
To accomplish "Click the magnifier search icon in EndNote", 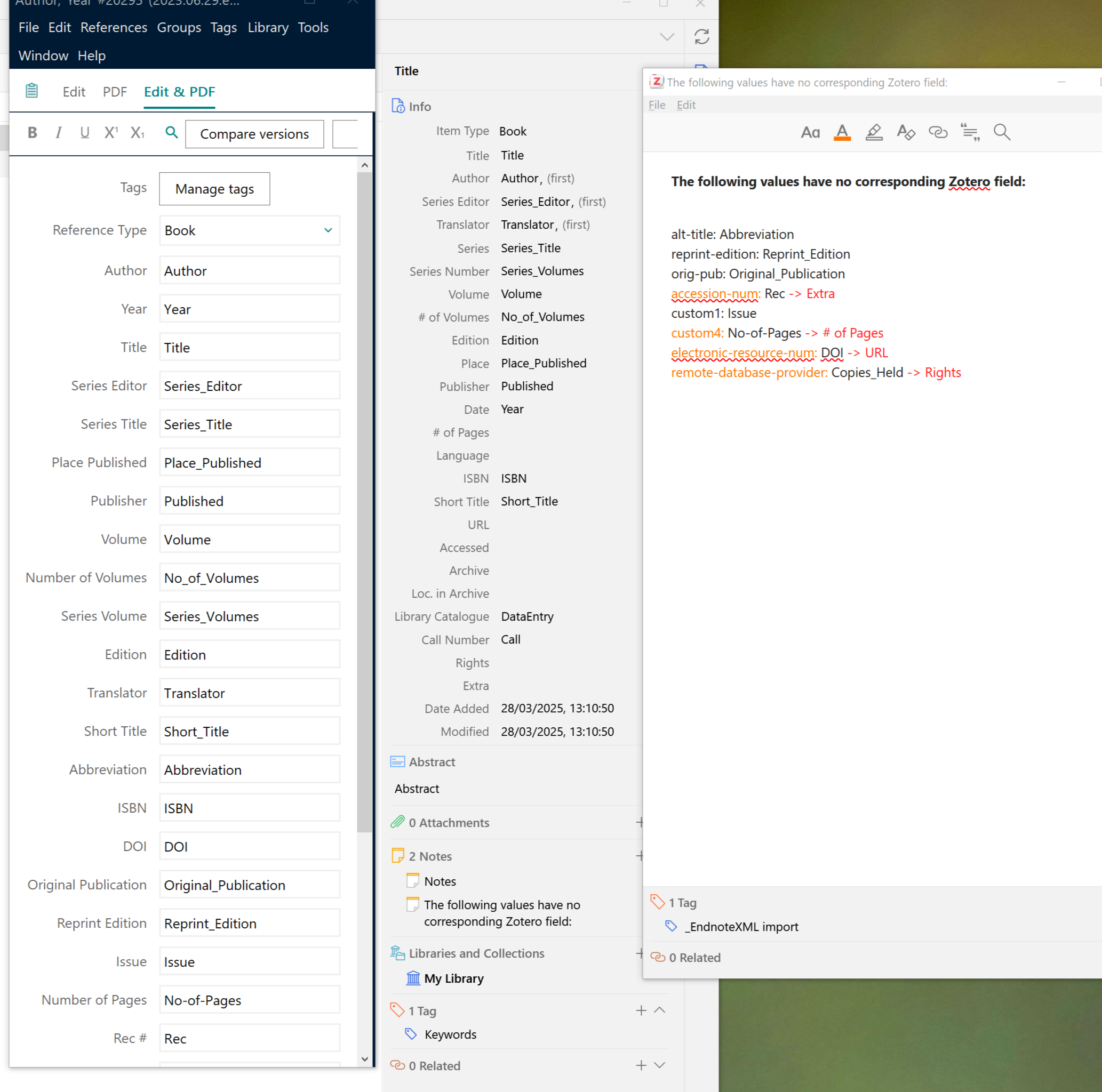I will click(x=171, y=133).
